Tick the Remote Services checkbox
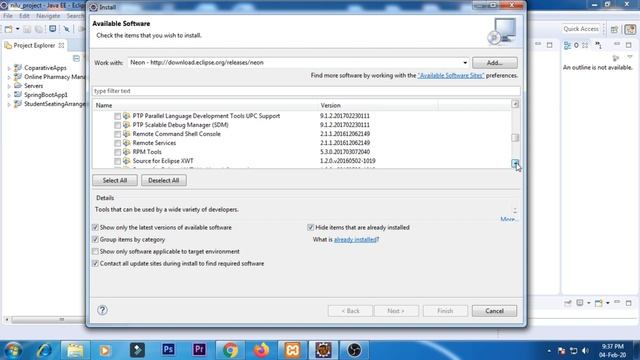 click(118, 143)
